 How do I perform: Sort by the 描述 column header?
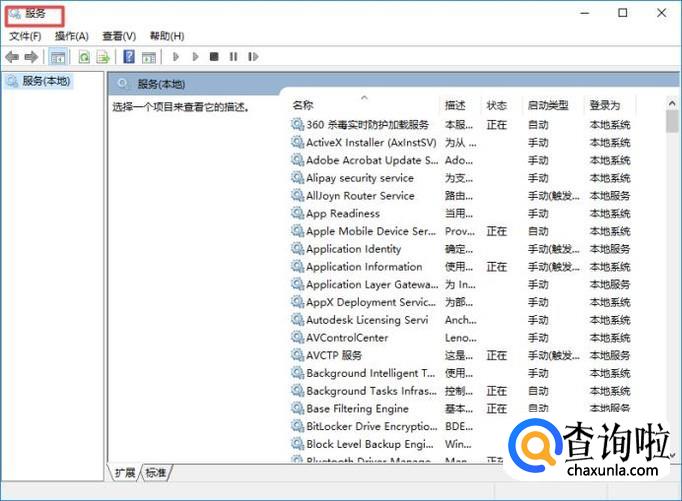(455, 105)
